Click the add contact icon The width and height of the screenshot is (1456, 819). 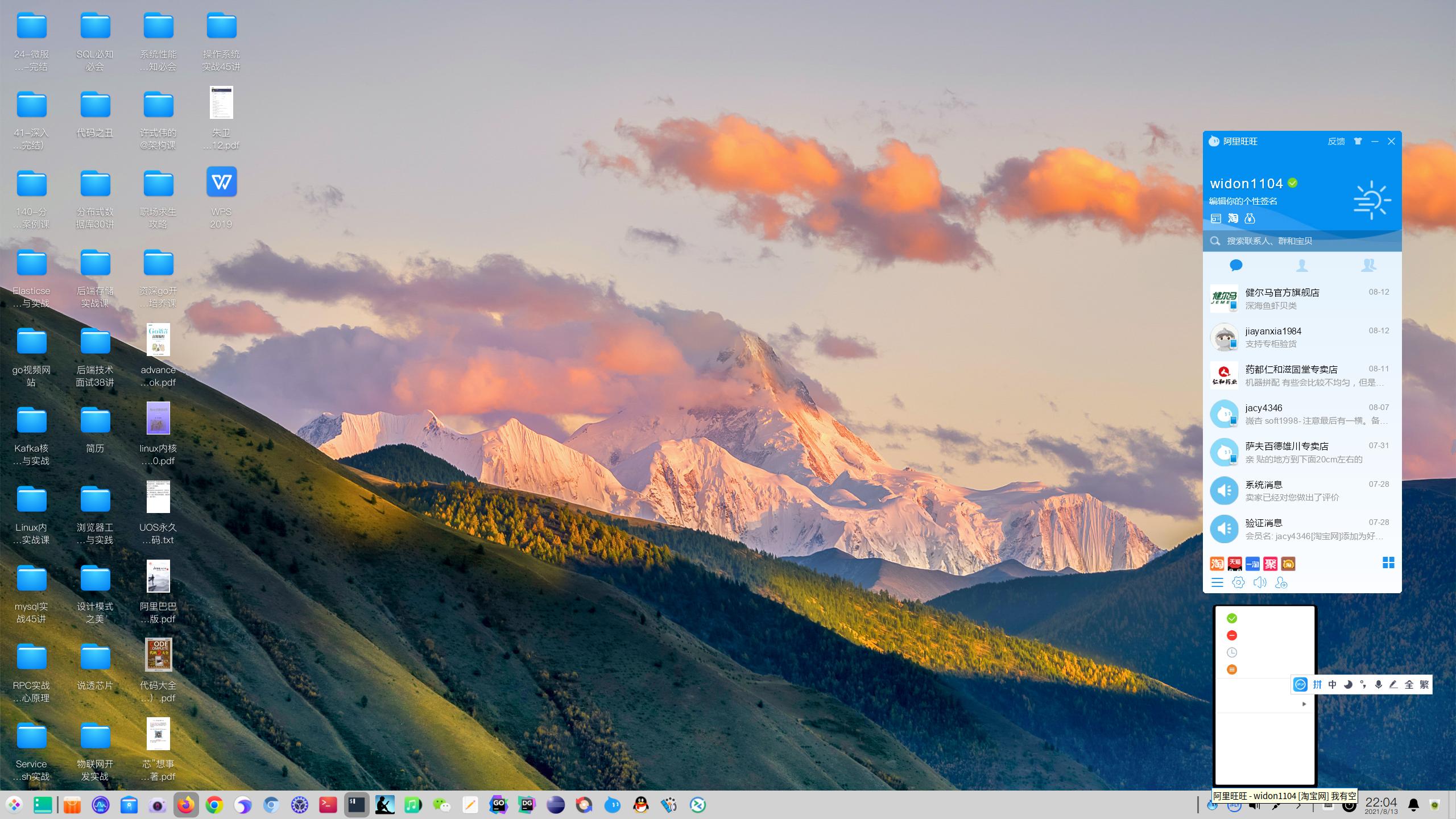1281,582
